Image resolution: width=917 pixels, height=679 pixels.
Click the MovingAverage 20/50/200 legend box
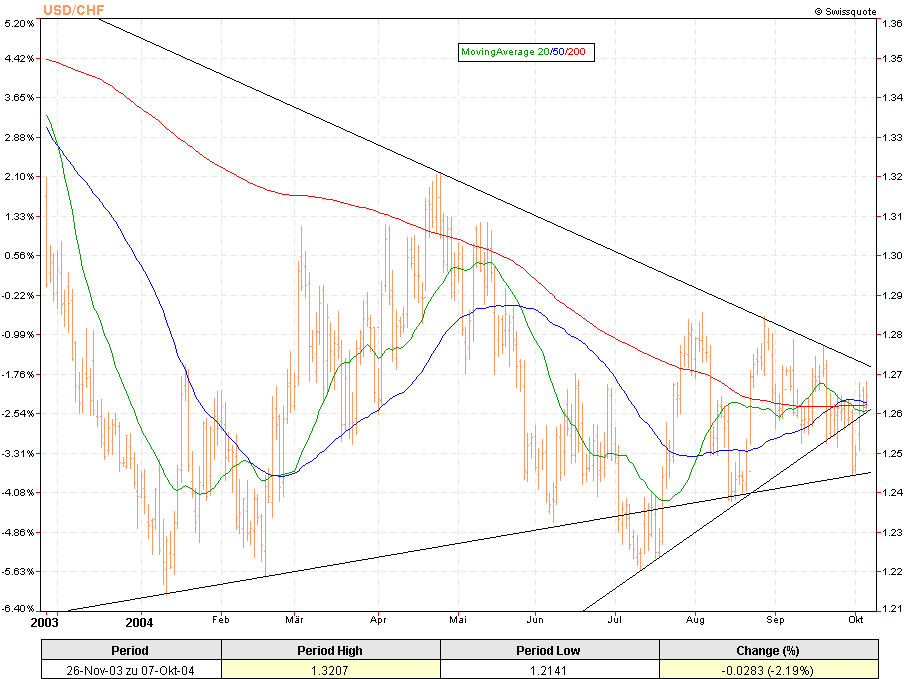click(x=526, y=52)
